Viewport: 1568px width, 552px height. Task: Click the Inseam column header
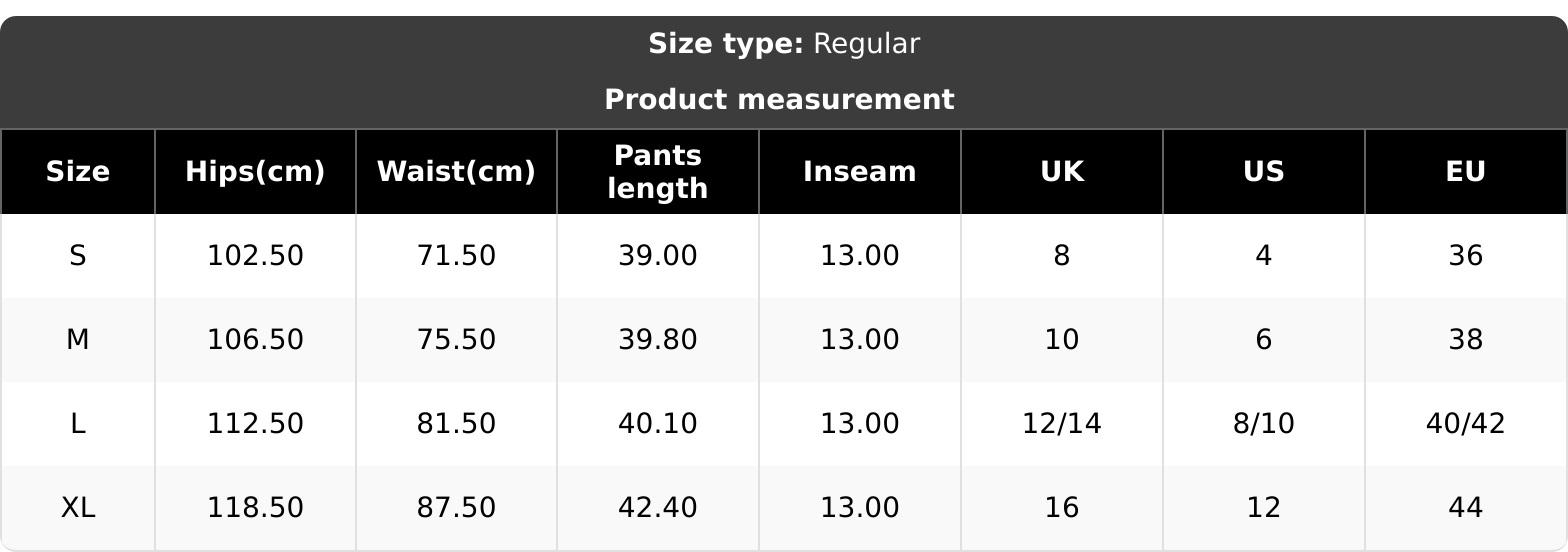click(x=860, y=172)
